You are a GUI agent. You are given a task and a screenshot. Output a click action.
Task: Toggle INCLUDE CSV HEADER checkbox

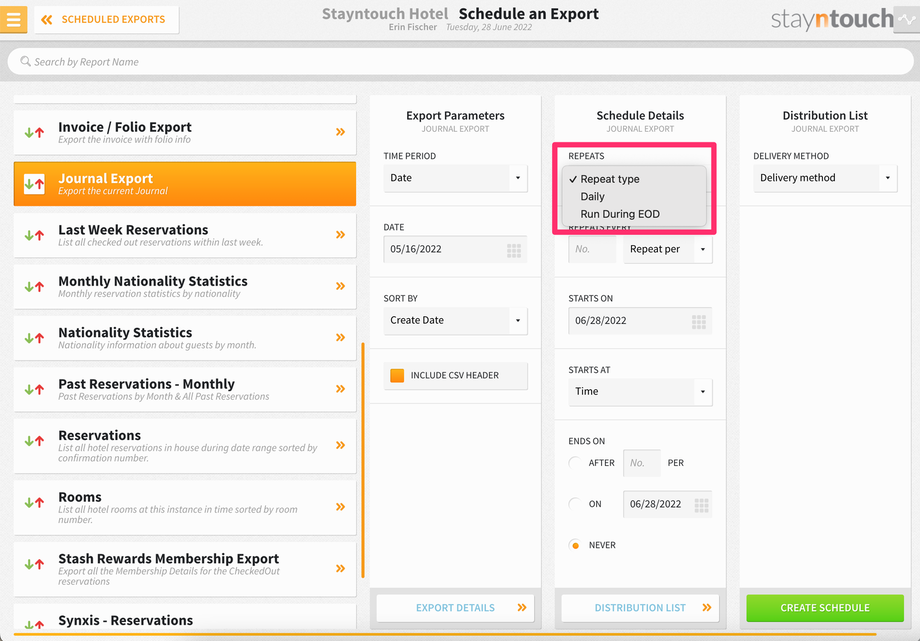pyautogui.click(x=397, y=376)
